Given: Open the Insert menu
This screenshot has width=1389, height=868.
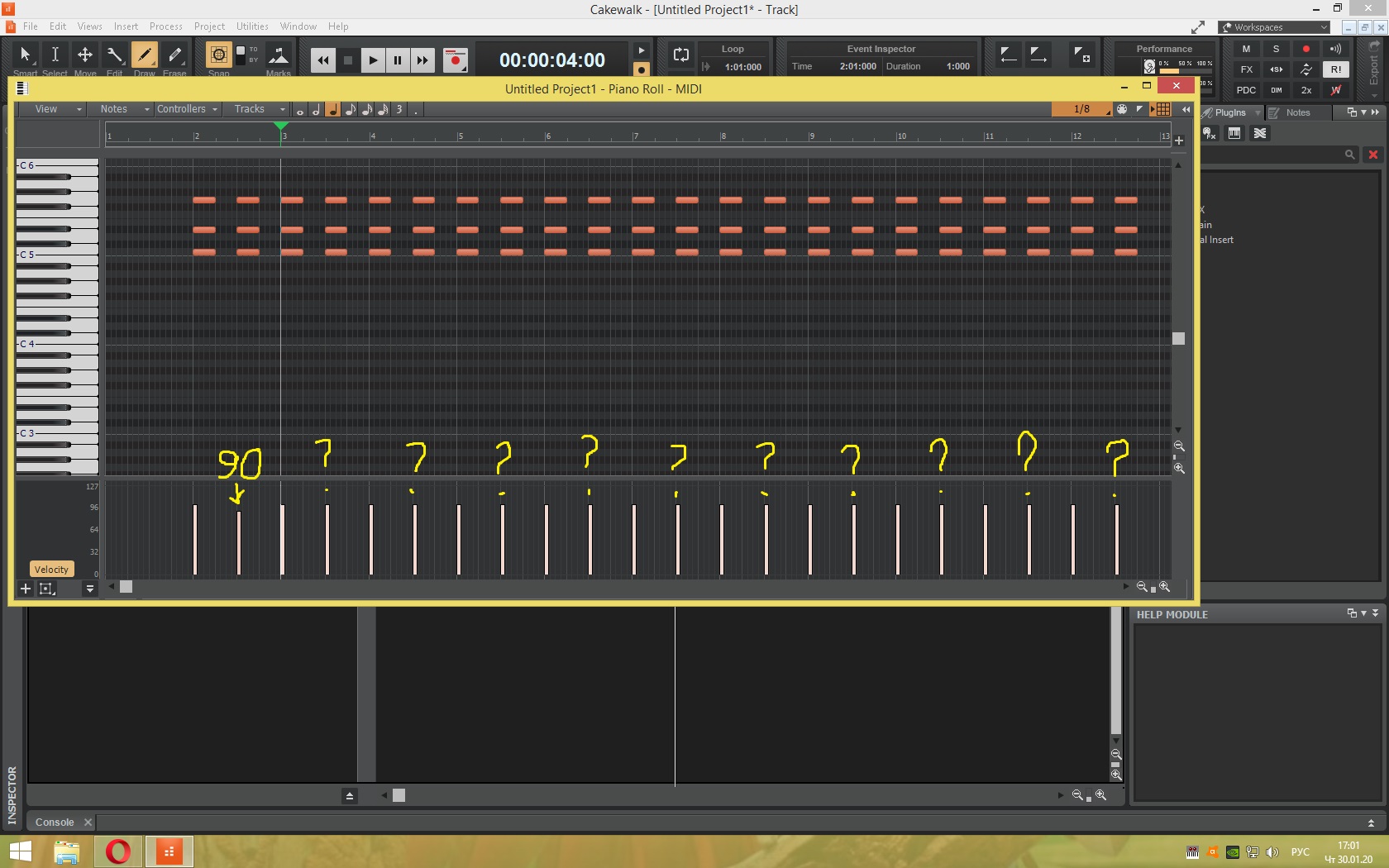Looking at the screenshot, I should (x=126, y=26).
